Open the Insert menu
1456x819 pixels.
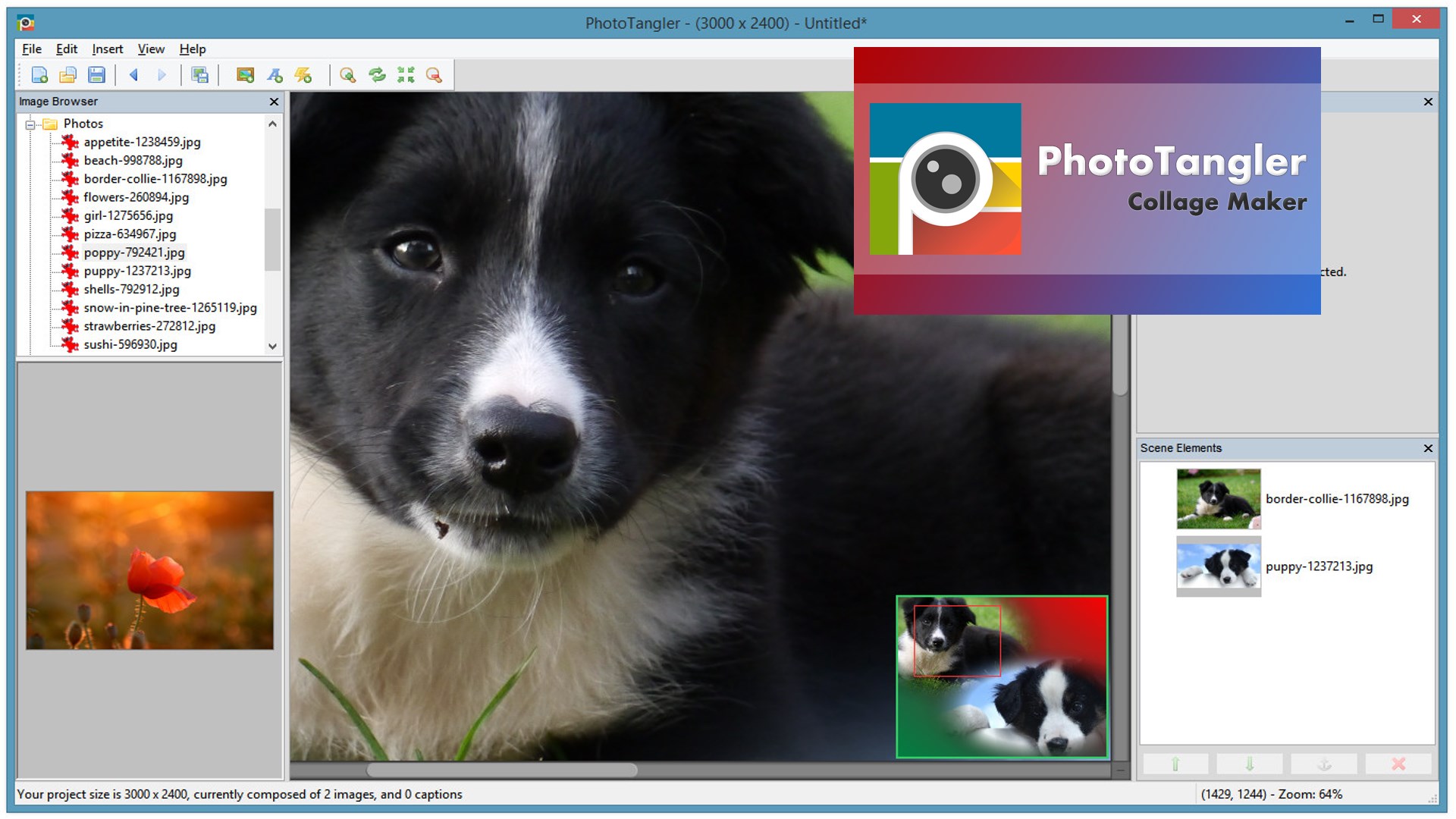pos(107,49)
